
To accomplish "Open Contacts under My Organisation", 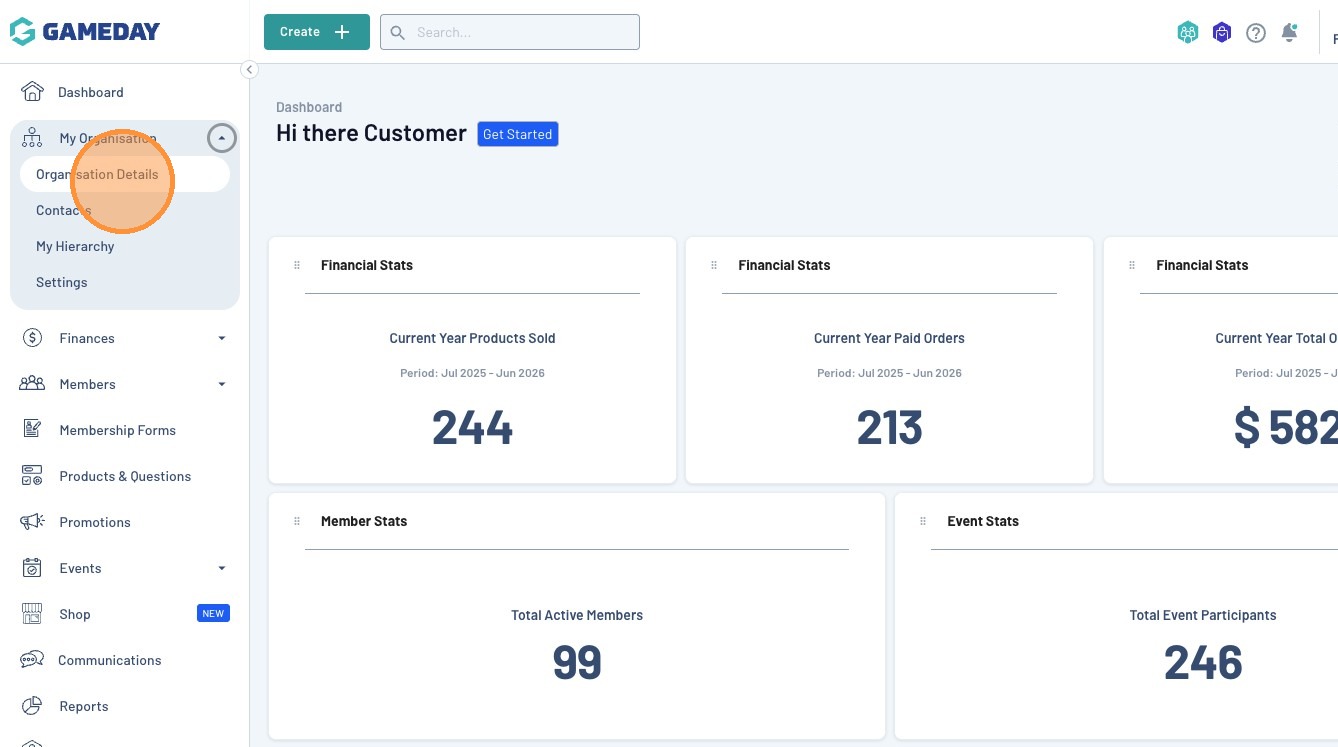I will point(64,210).
